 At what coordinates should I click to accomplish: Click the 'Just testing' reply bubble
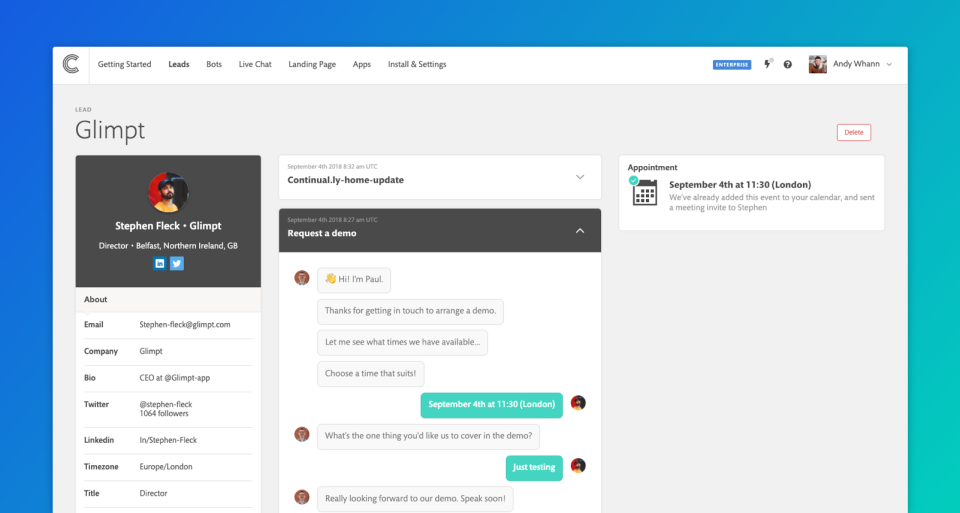tap(534, 467)
